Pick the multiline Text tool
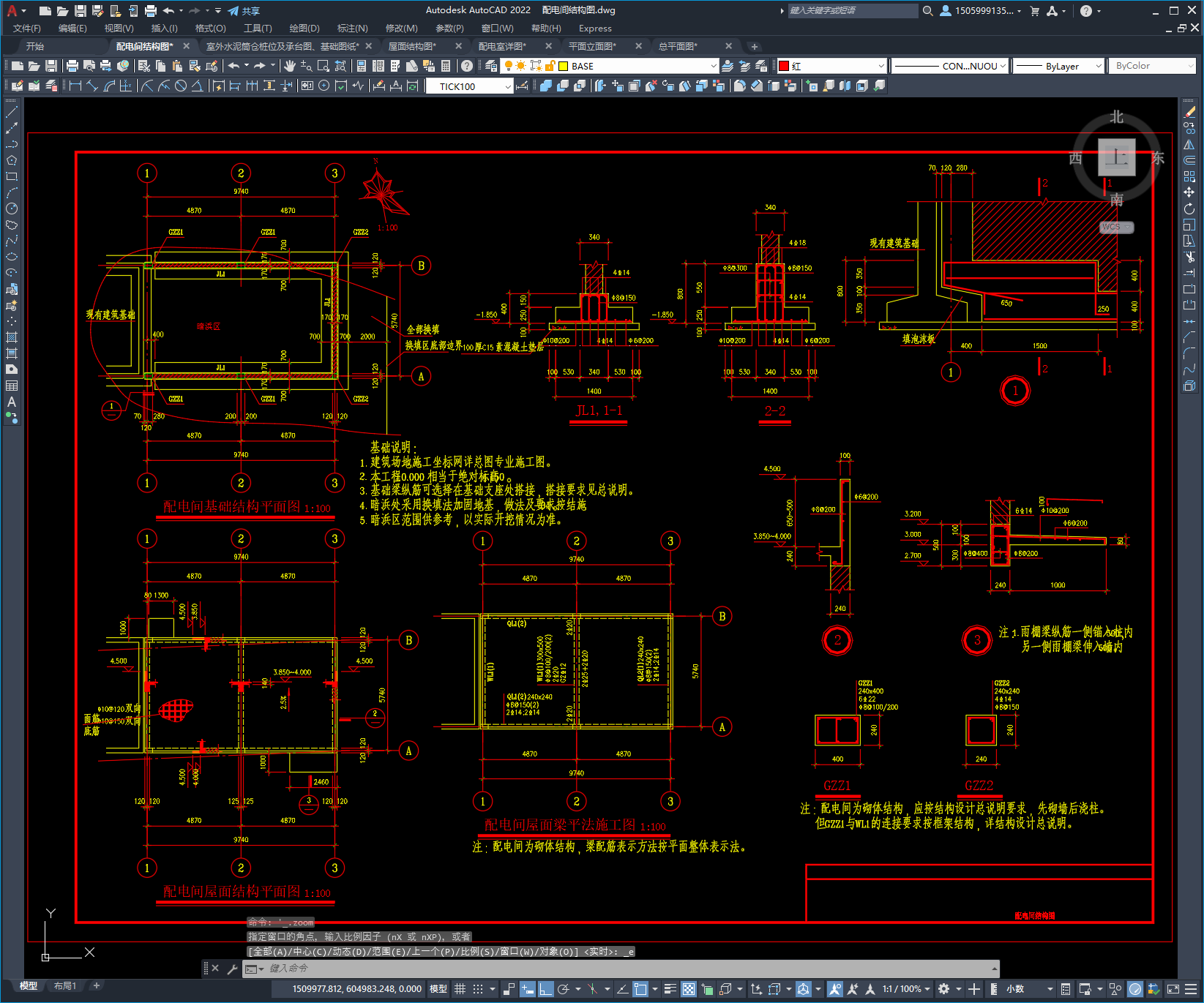Image resolution: width=1204 pixels, height=1003 pixels. pyautogui.click(x=12, y=402)
